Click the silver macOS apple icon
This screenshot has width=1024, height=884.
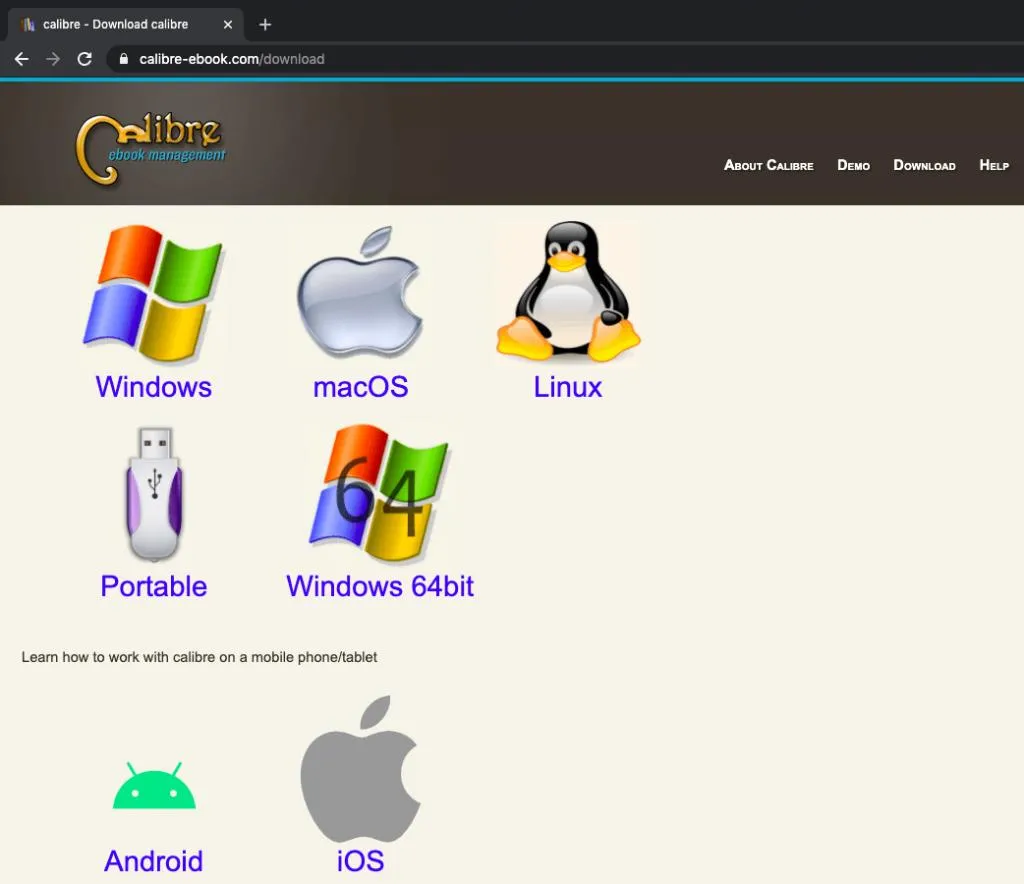click(x=360, y=292)
